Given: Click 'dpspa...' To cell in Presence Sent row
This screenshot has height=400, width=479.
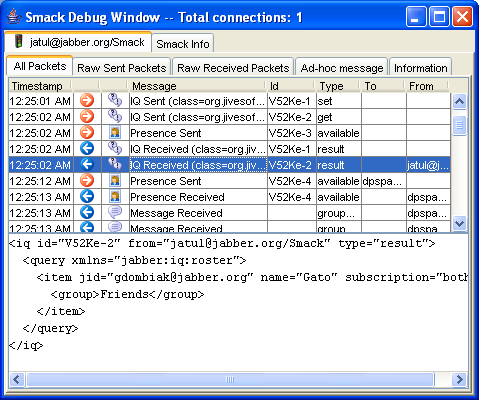Looking at the screenshot, I should click(x=384, y=181).
